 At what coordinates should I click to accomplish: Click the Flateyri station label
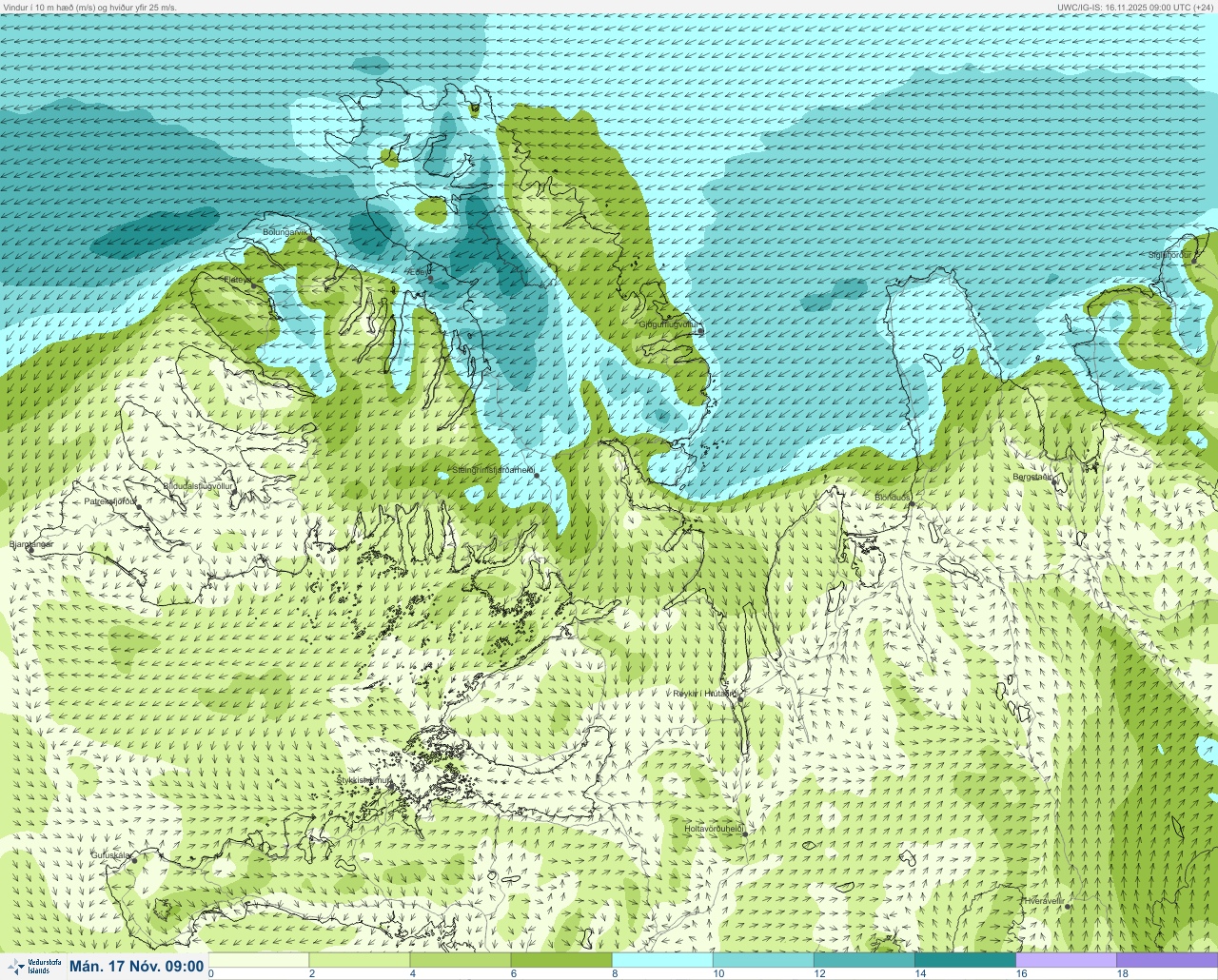pos(239,280)
